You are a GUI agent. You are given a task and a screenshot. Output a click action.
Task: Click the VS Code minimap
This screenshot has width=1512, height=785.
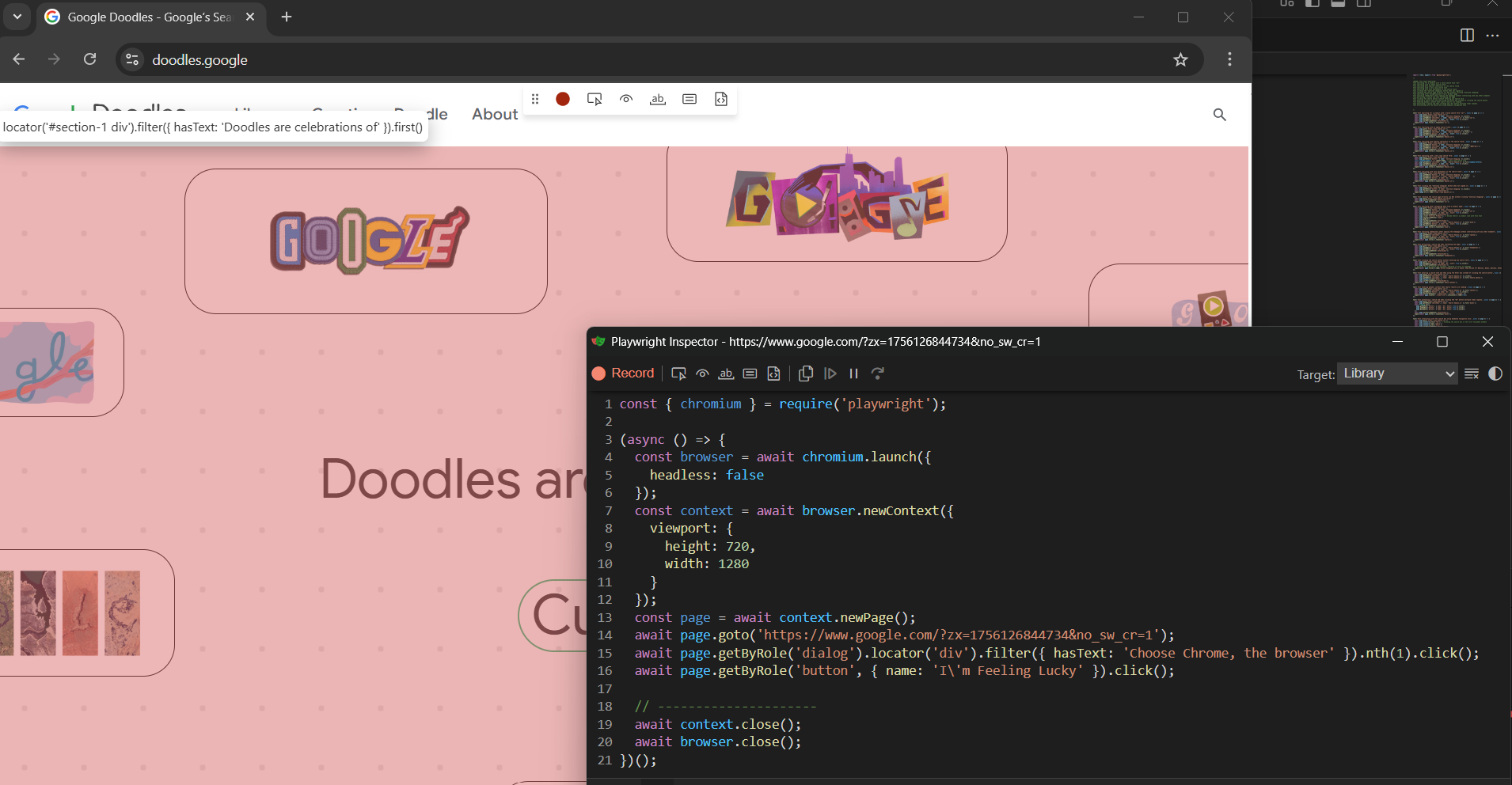[1457, 199]
